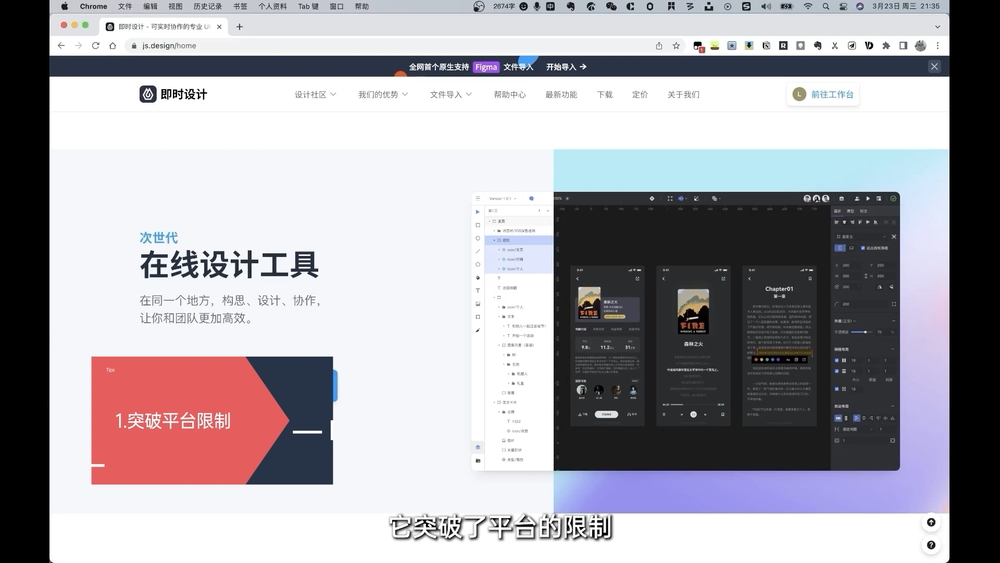Close the 即时设计 browser tab
Image resolution: width=1000 pixels, height=563 pixels.
pyautogui.click(x=219, y=27)
